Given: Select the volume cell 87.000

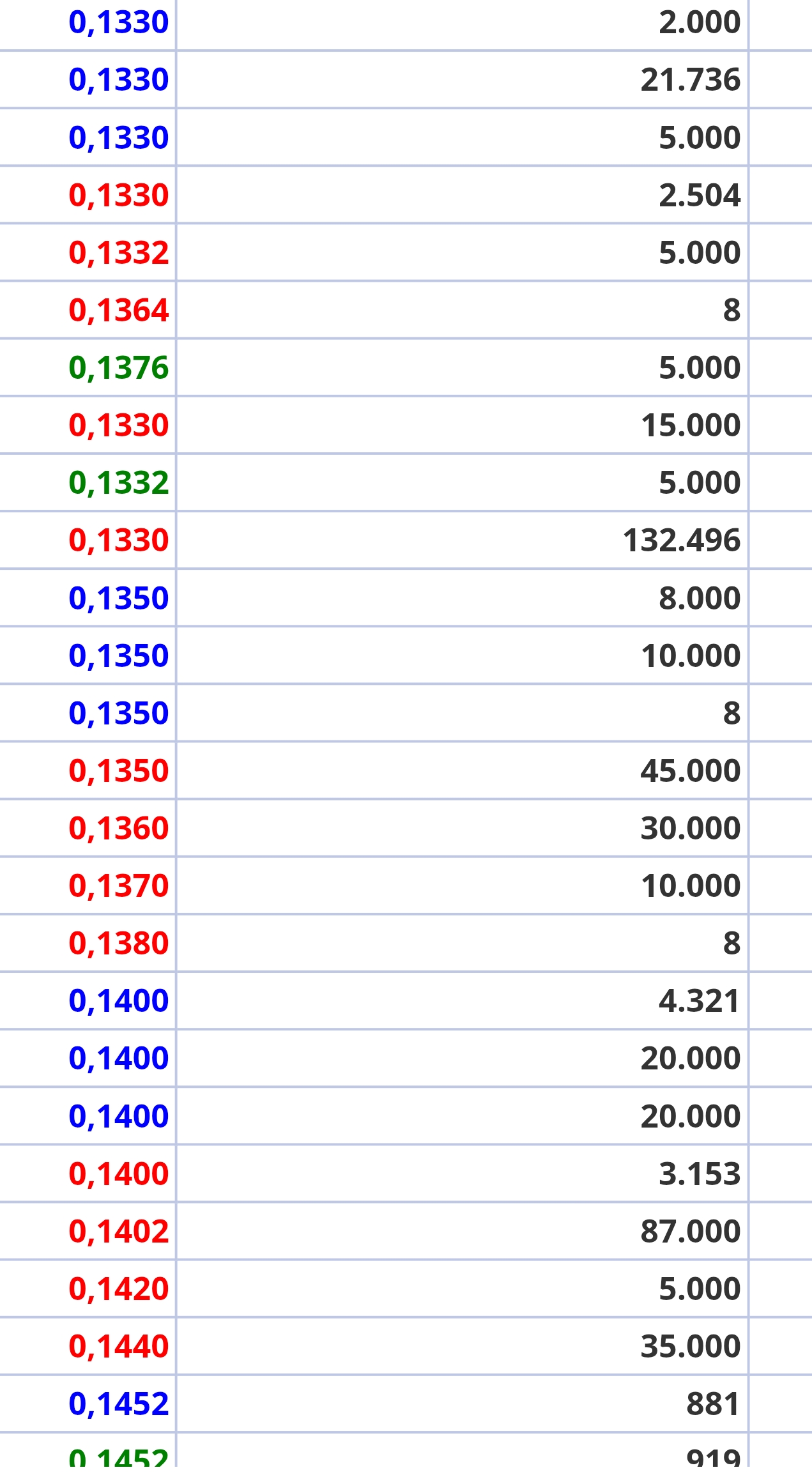Looking at the screenshot, I should coord(691,1232).
